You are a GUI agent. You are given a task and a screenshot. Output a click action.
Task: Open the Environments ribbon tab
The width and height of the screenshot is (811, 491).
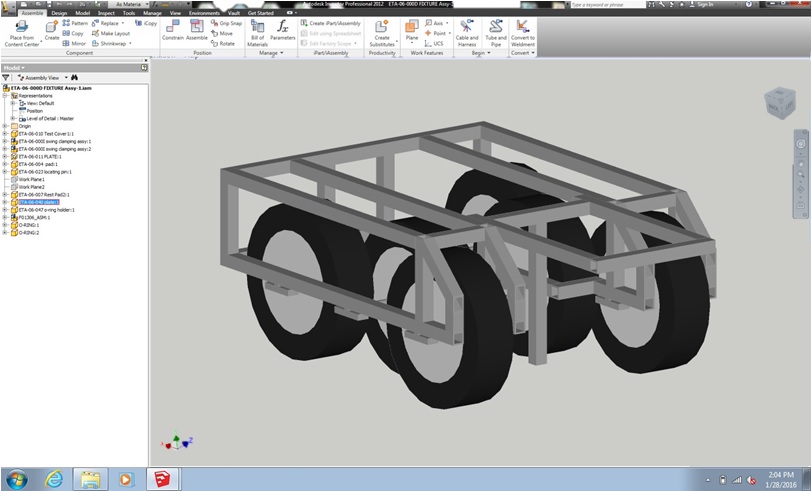204,13
